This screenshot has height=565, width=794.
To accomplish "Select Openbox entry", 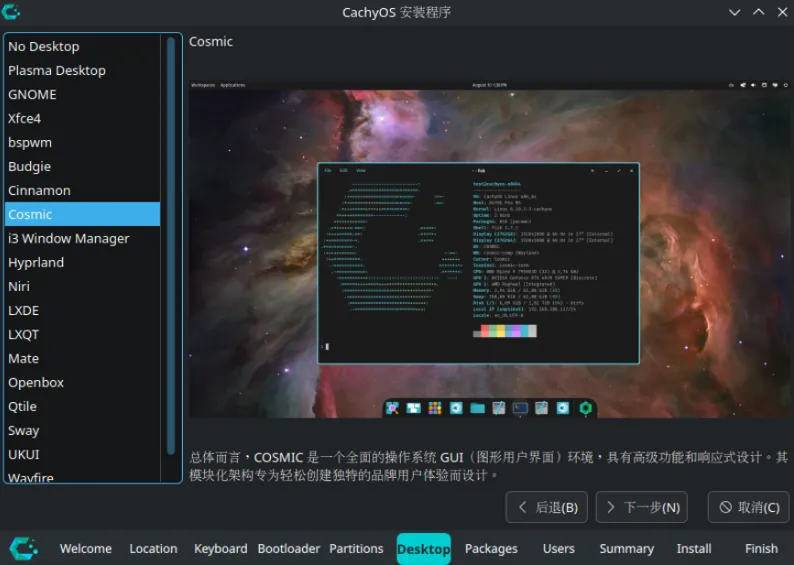I will 83,382.
